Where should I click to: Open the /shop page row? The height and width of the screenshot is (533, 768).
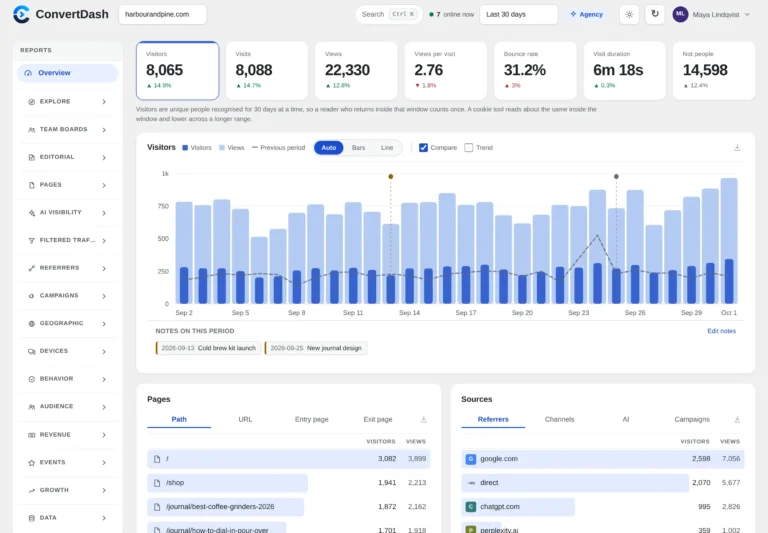point(288,483)
